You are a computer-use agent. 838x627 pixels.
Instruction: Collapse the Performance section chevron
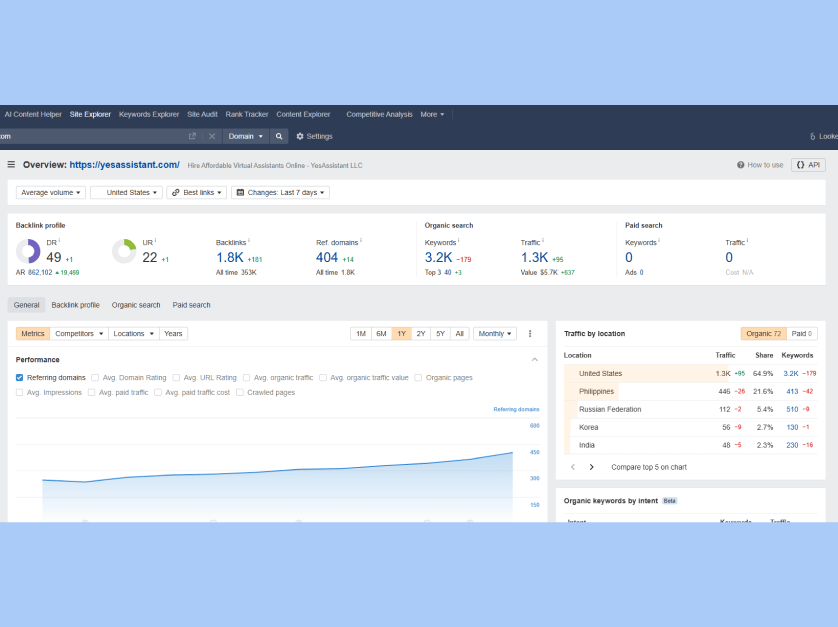coord(534,360)
